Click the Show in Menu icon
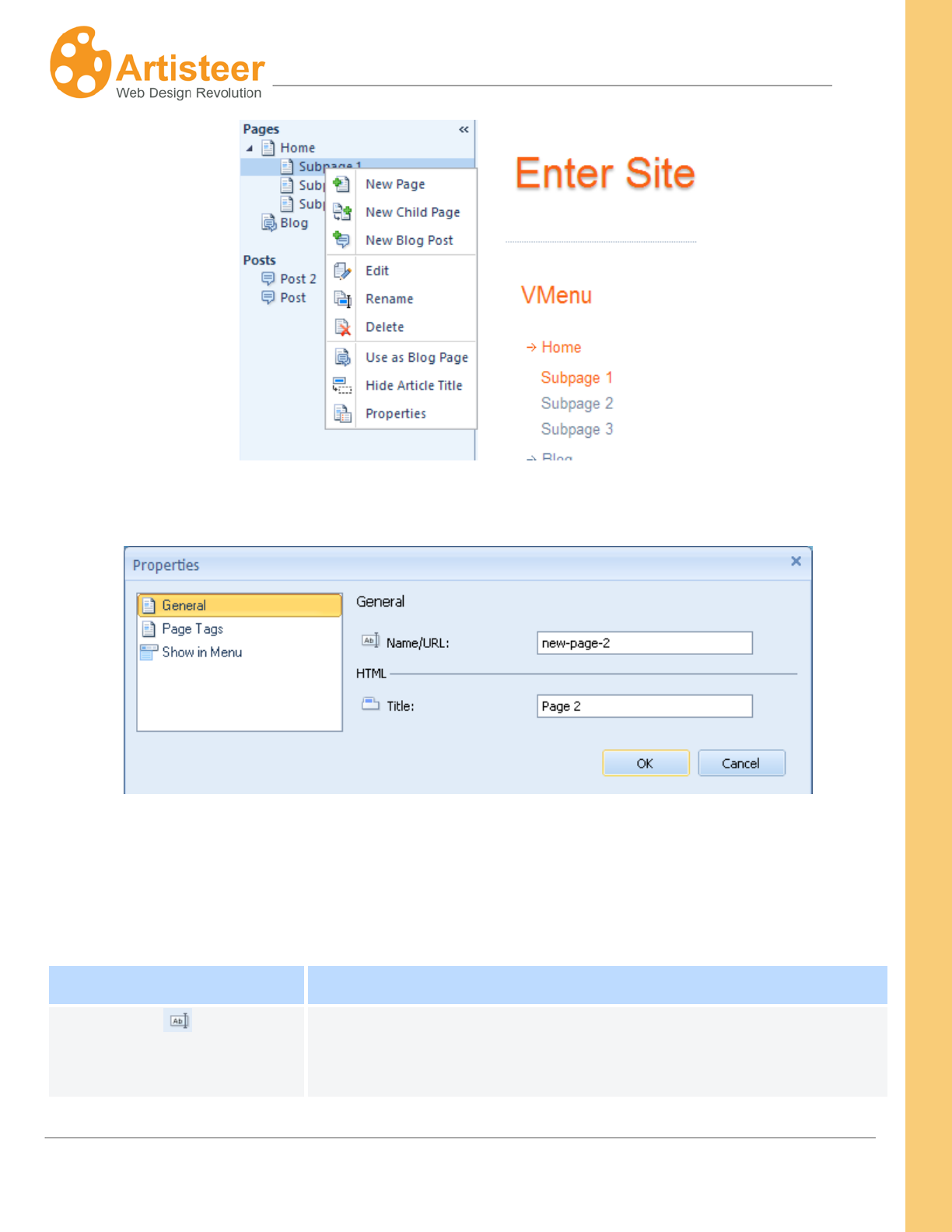This screenshot has height=1232, width=952. 149,652
